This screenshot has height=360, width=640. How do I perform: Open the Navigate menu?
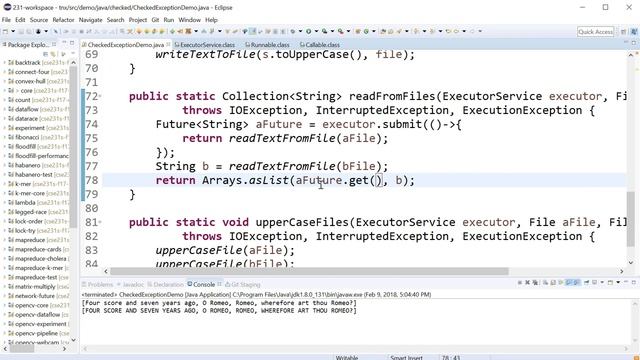pyautogui.click(x=91, y=20)
